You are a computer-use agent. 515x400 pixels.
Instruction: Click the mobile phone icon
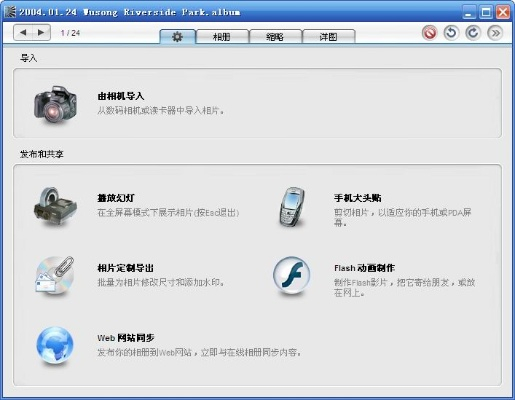tap(292, 207)
